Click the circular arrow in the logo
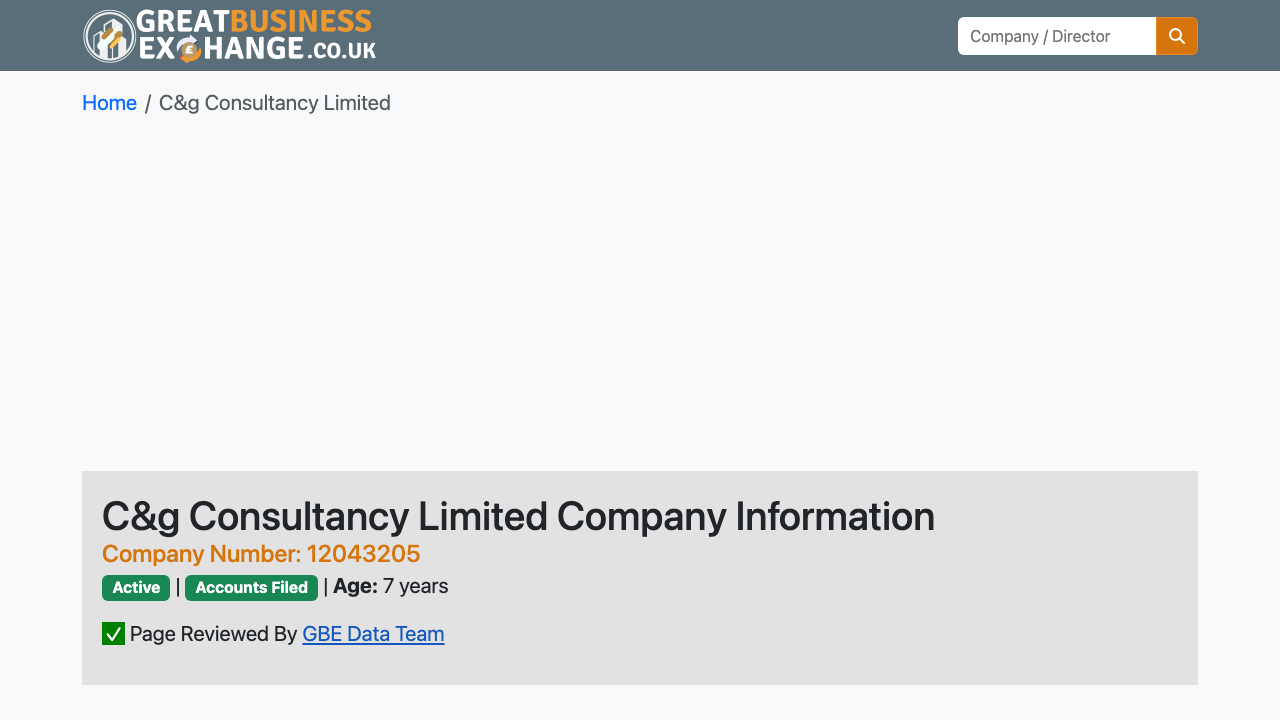The image size is (1280, 720). coord(188,48)
